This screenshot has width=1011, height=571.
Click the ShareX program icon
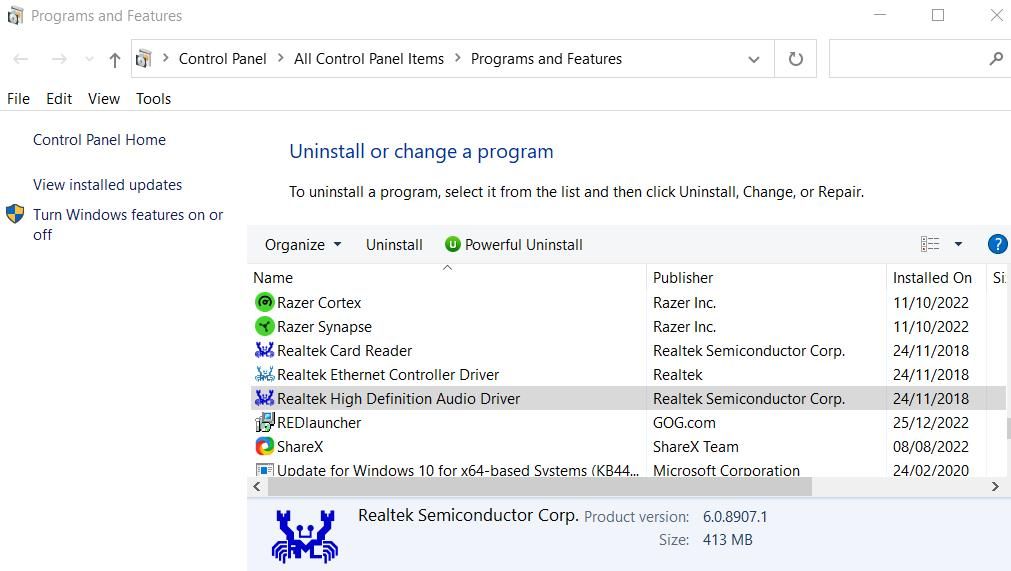coord(264,446)
